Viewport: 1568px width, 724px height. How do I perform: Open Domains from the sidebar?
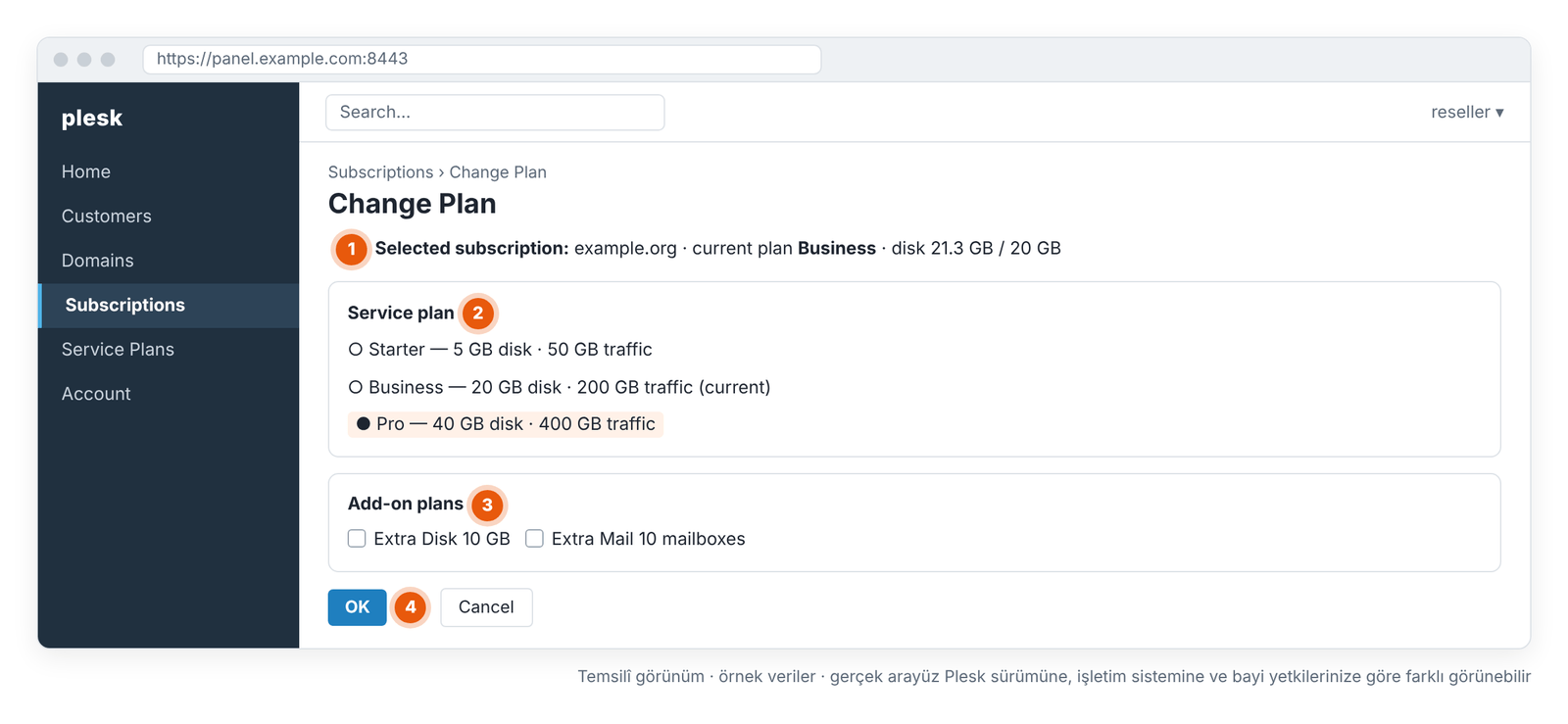pos(98,261)
